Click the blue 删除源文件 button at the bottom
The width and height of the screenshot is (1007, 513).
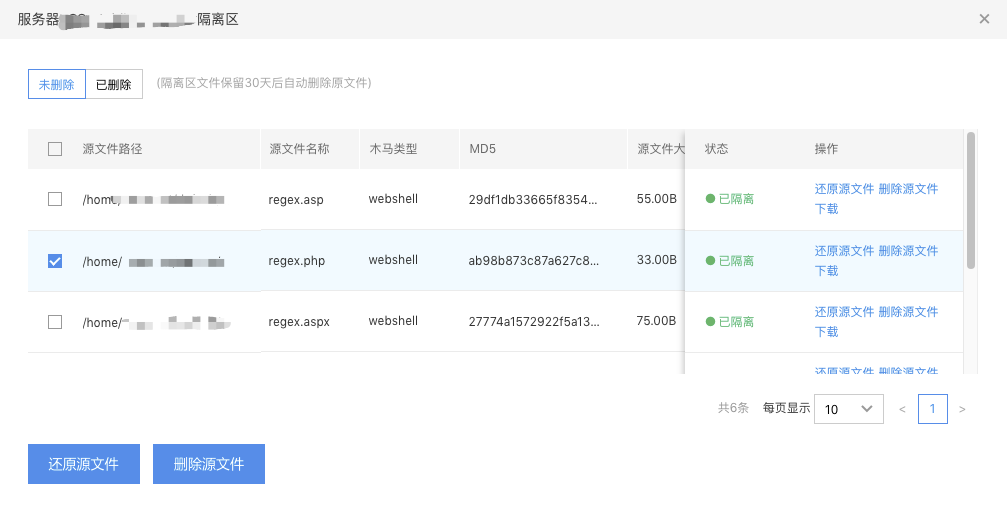pyautogui.click(x=209, y=464)
